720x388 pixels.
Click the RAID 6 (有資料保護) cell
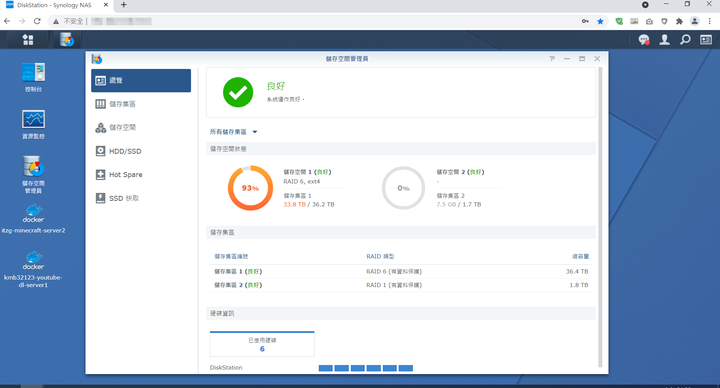pyautogui.click(x=394, y=271)
